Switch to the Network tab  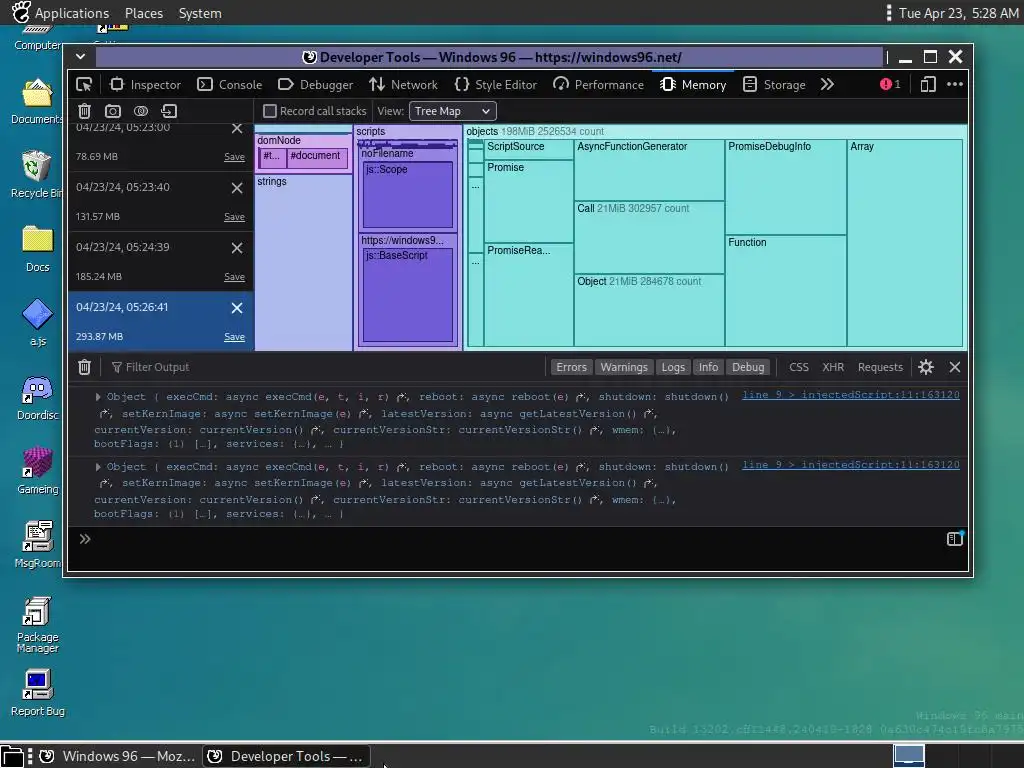pos(403,84)
